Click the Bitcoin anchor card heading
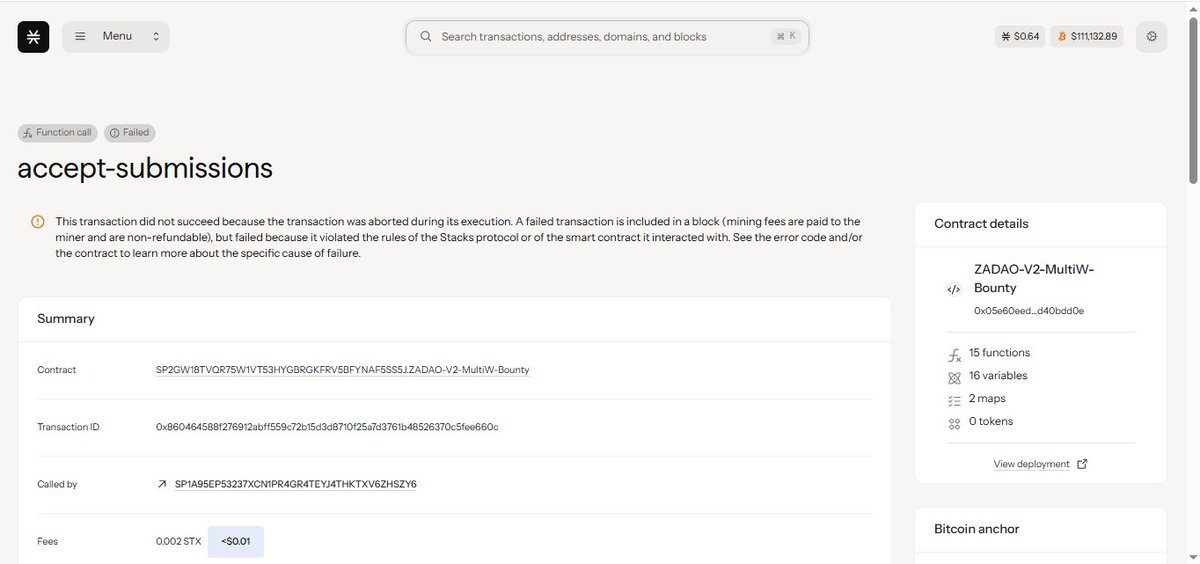Screen dimensions: 1200x564 [x=976, y=528]
